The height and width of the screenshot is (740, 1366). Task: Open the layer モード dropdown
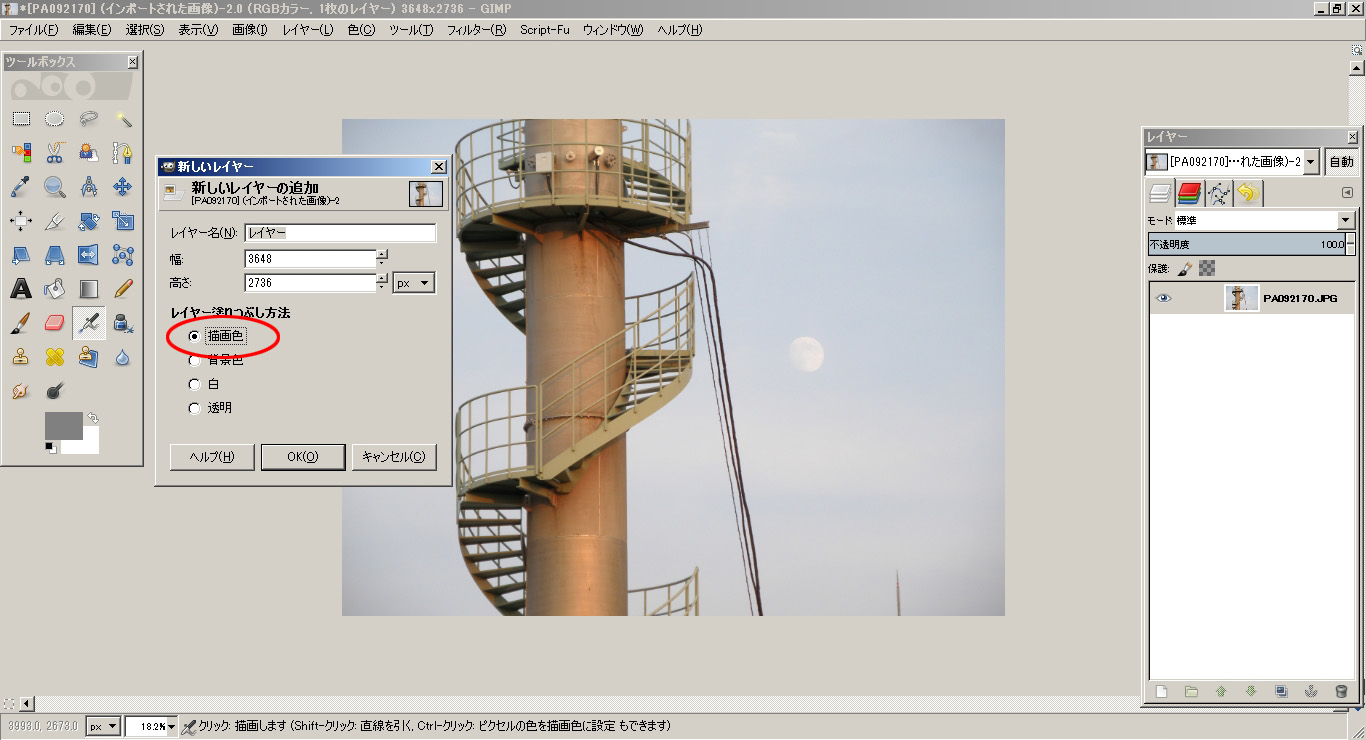pos(1264,220)
